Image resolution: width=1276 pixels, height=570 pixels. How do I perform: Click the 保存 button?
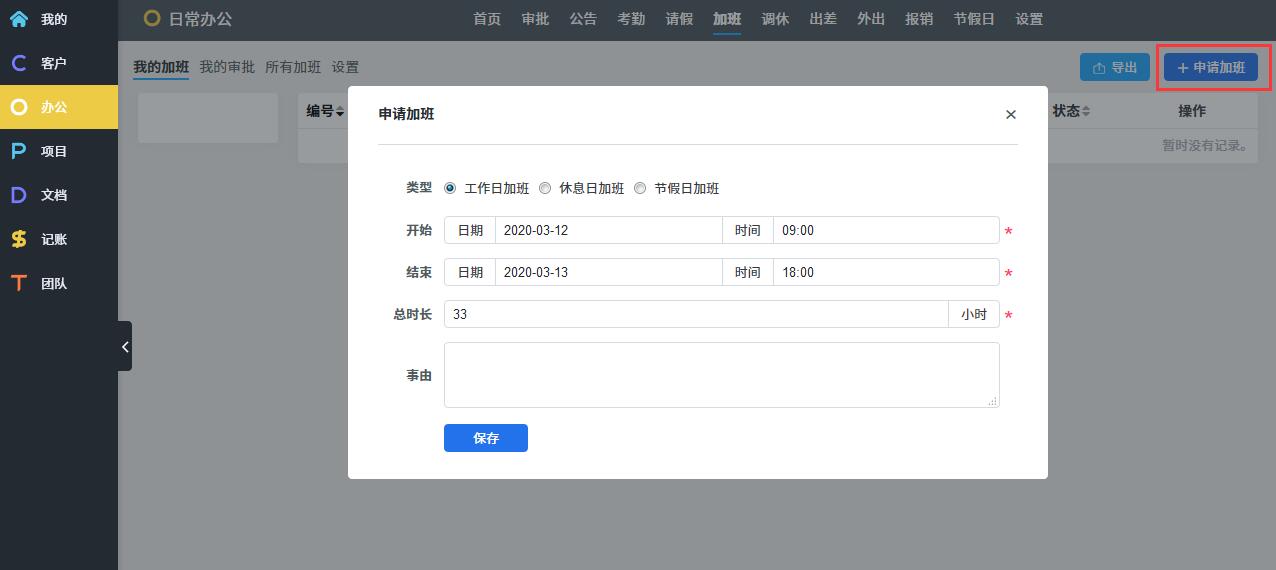(485, 438)
